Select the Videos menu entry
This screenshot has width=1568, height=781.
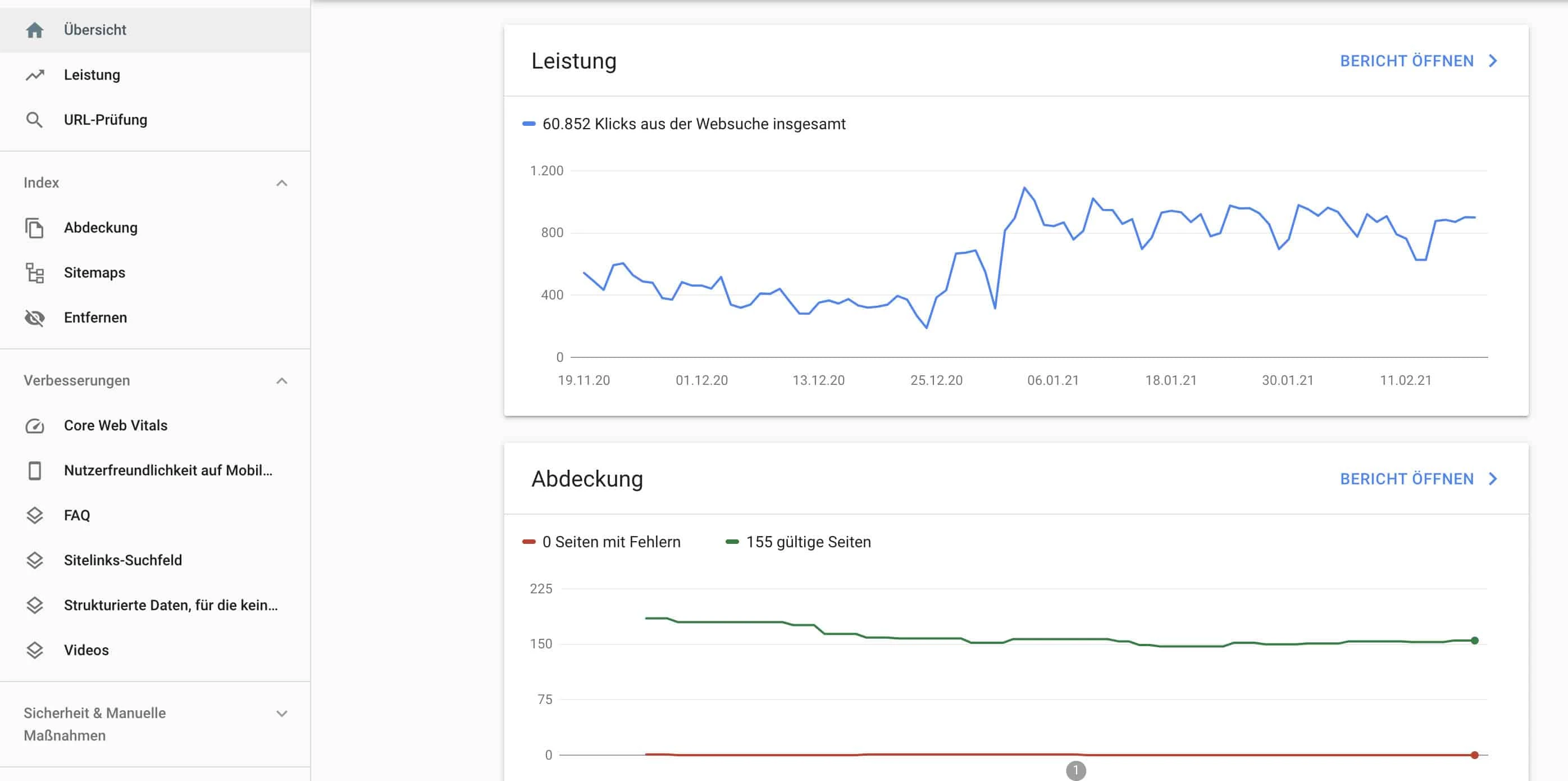[x=86, y=650]
